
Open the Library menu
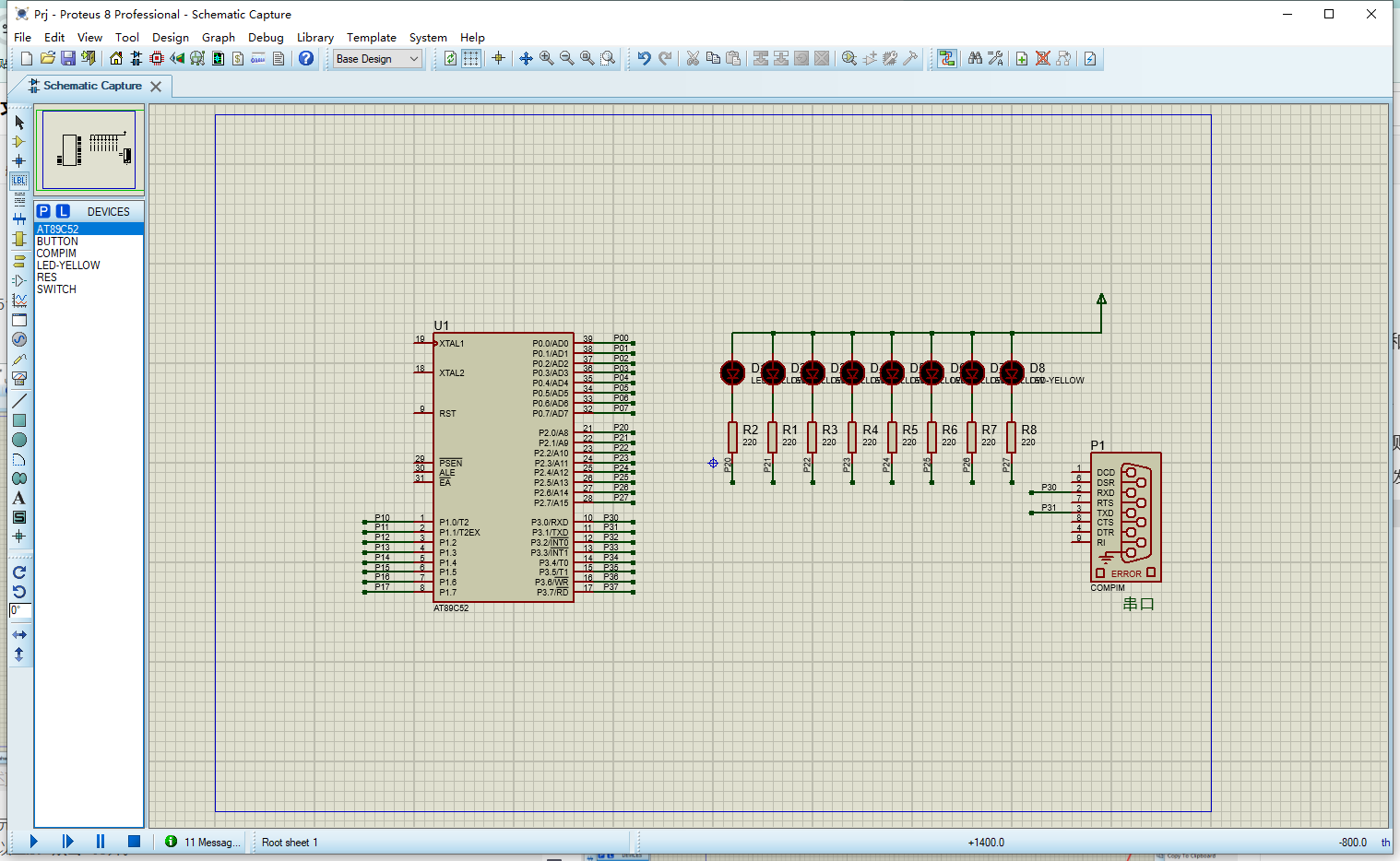click(315, 37)
